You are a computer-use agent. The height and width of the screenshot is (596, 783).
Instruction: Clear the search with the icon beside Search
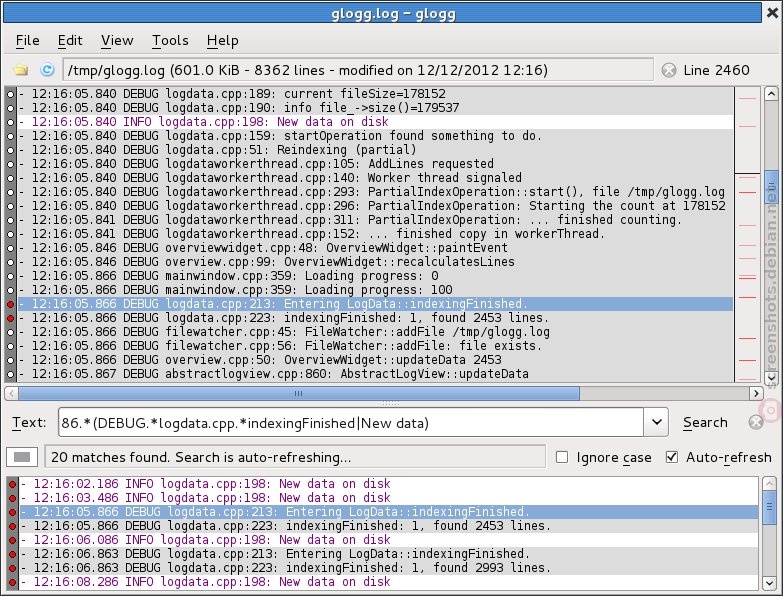coord(756,422)
